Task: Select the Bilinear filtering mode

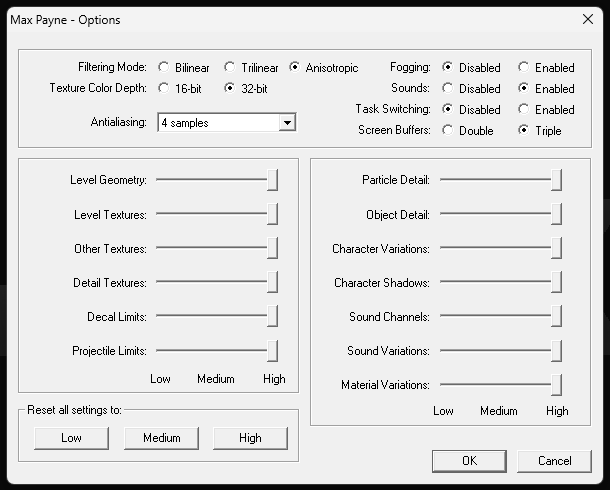Action: 164,68
